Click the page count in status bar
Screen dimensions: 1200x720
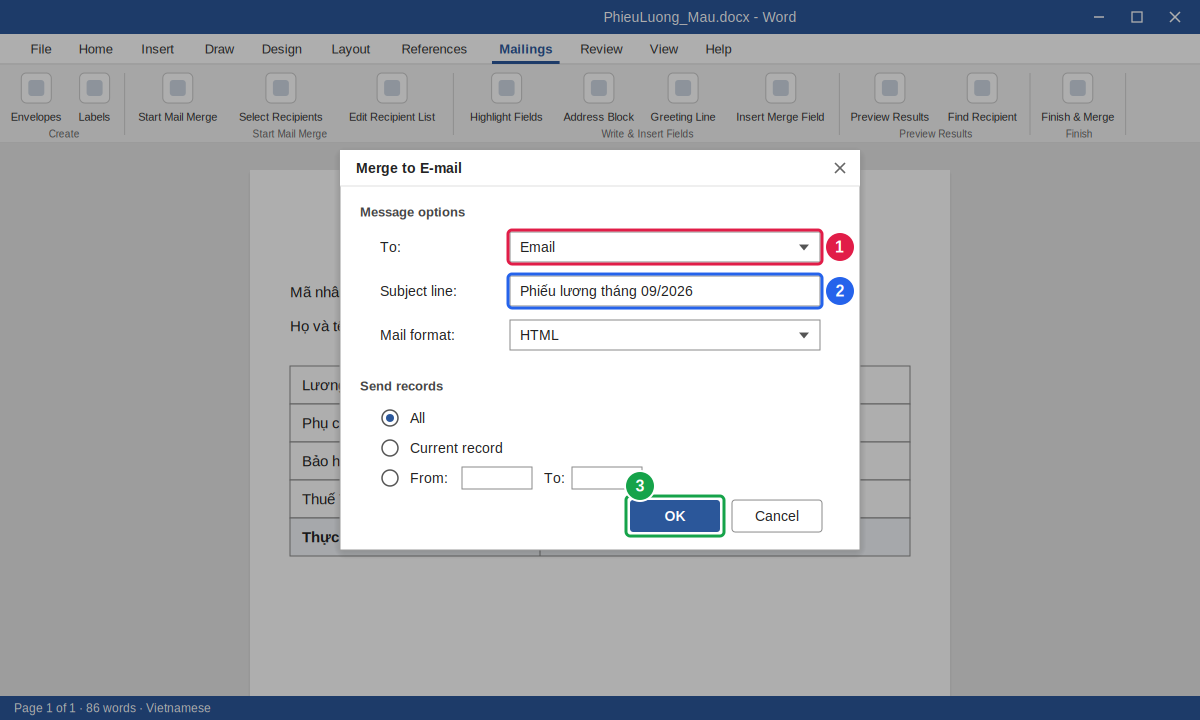45,708
